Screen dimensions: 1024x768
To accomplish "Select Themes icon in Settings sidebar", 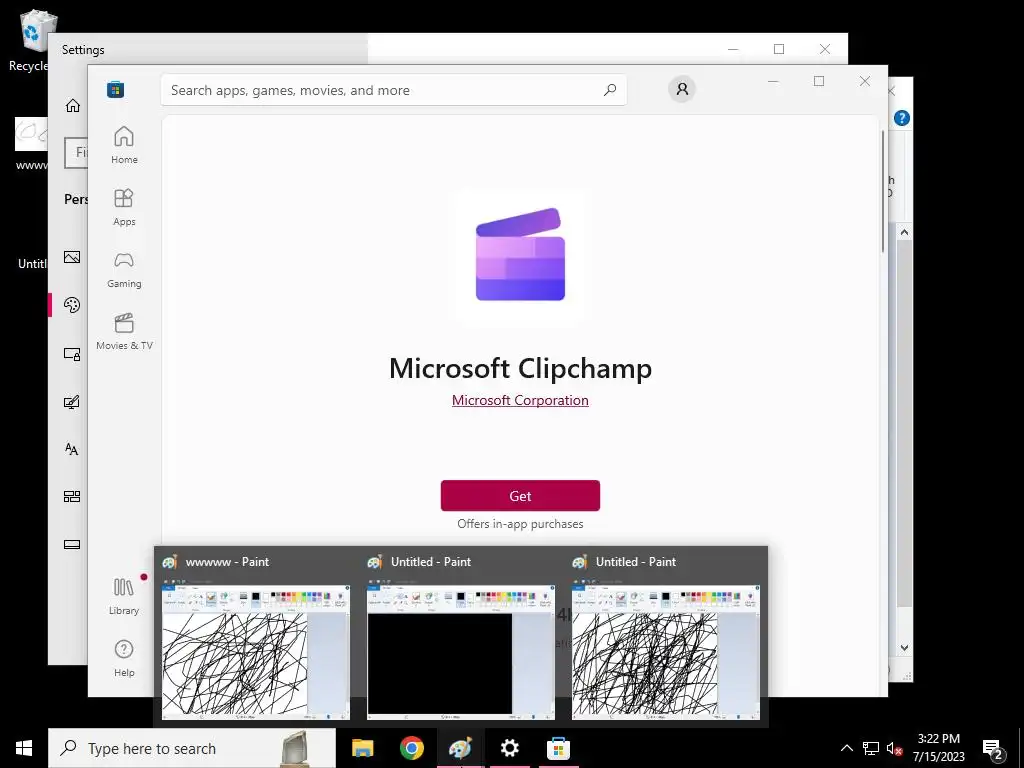I will [x=72, y=402].
